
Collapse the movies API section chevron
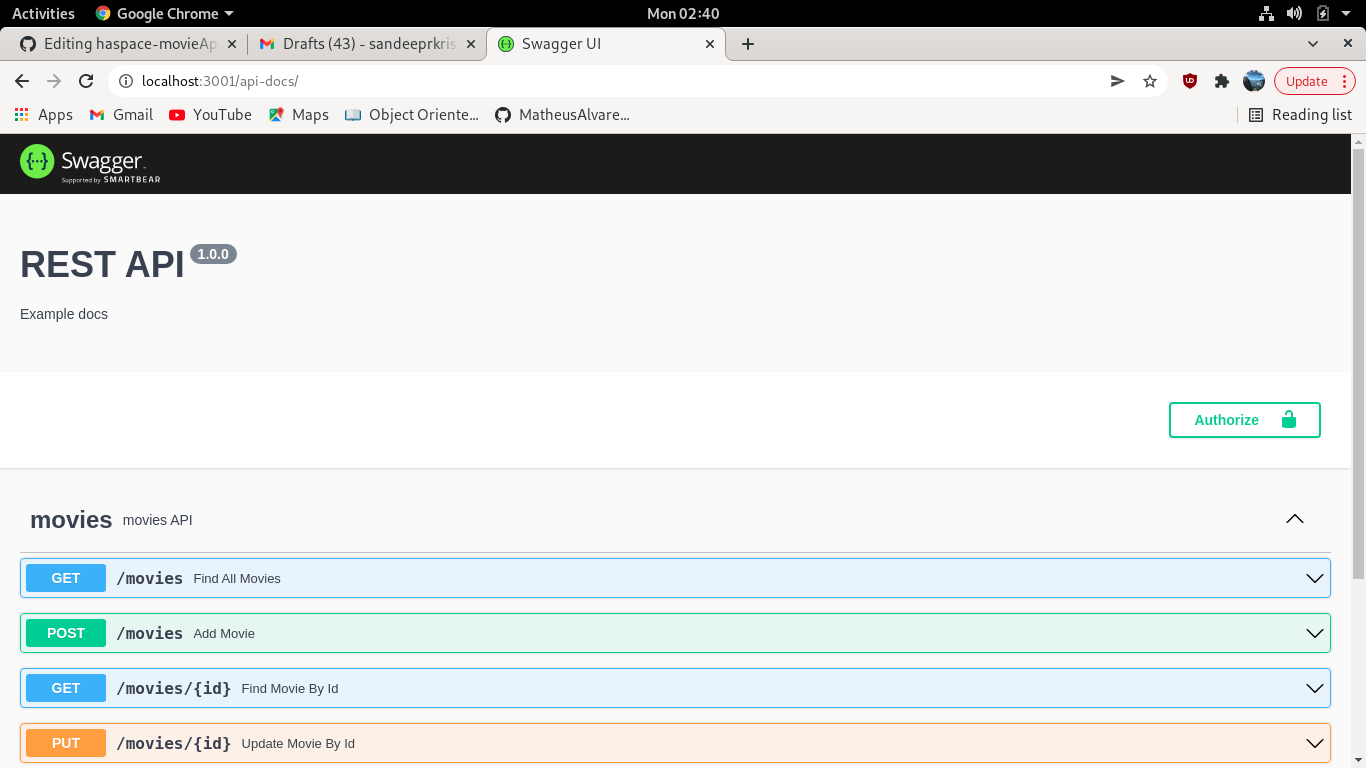coord(1295,519)
